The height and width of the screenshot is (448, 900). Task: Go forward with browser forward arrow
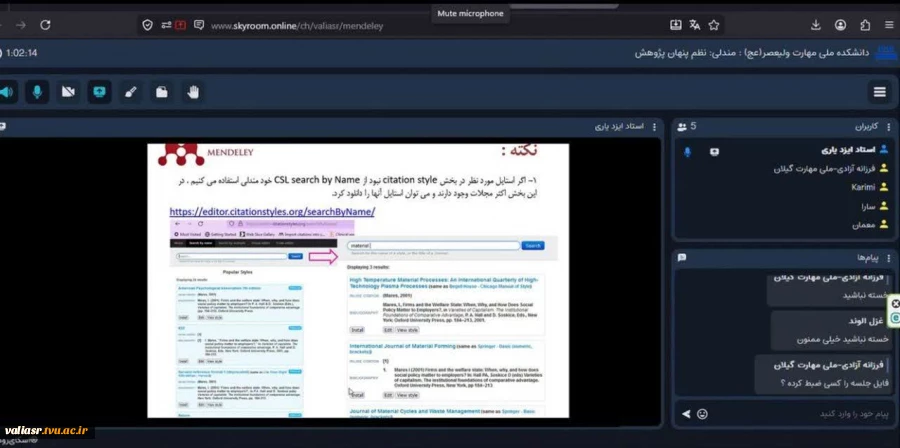pyautogui.click(x=21, y=25)
